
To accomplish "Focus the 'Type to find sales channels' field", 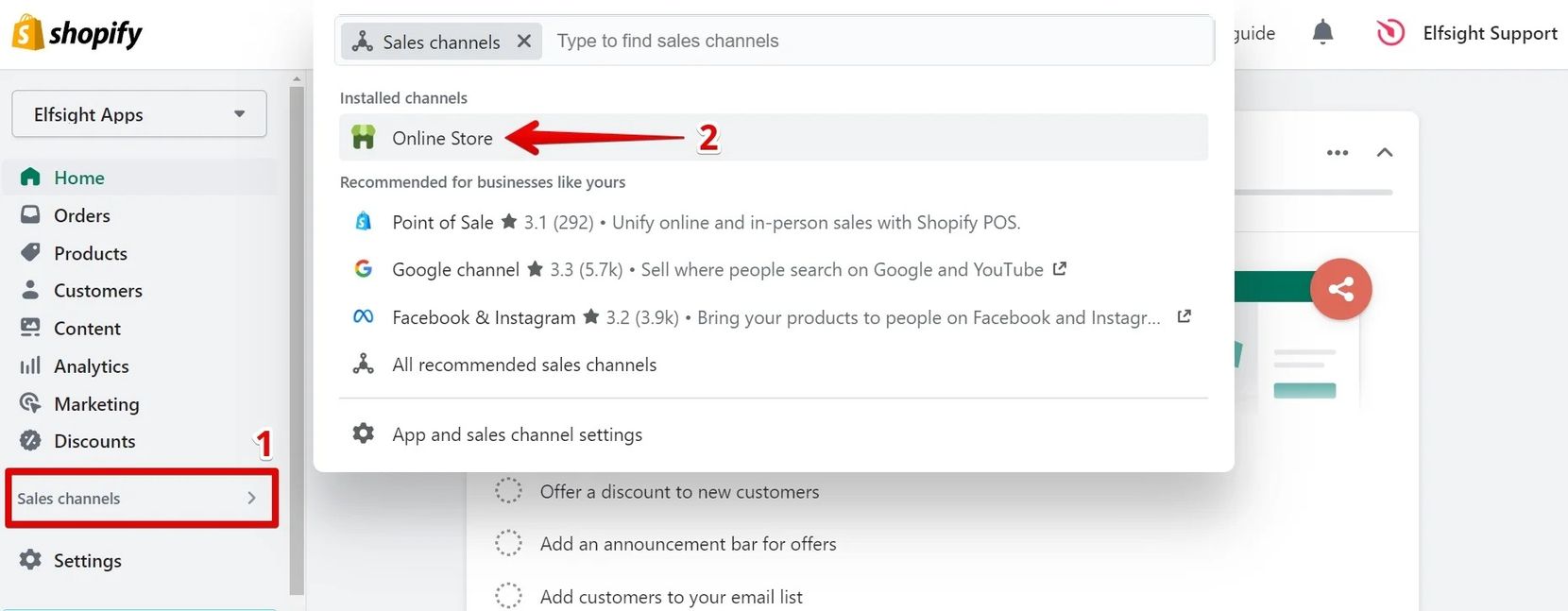I will pyautogui.click(x=878, y=41).
